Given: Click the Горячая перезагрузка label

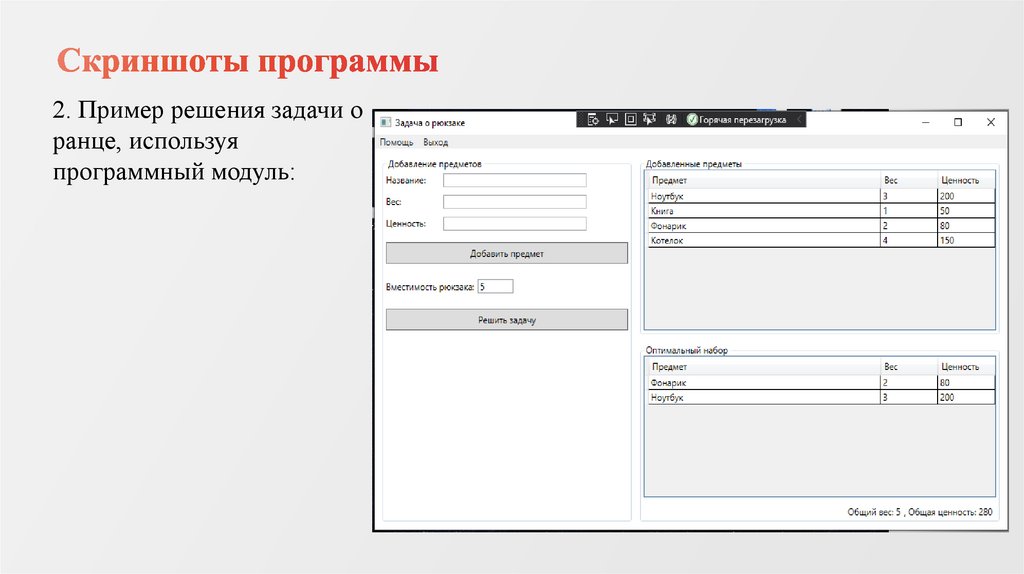Looking at the screenshot, I should [743, 120].
